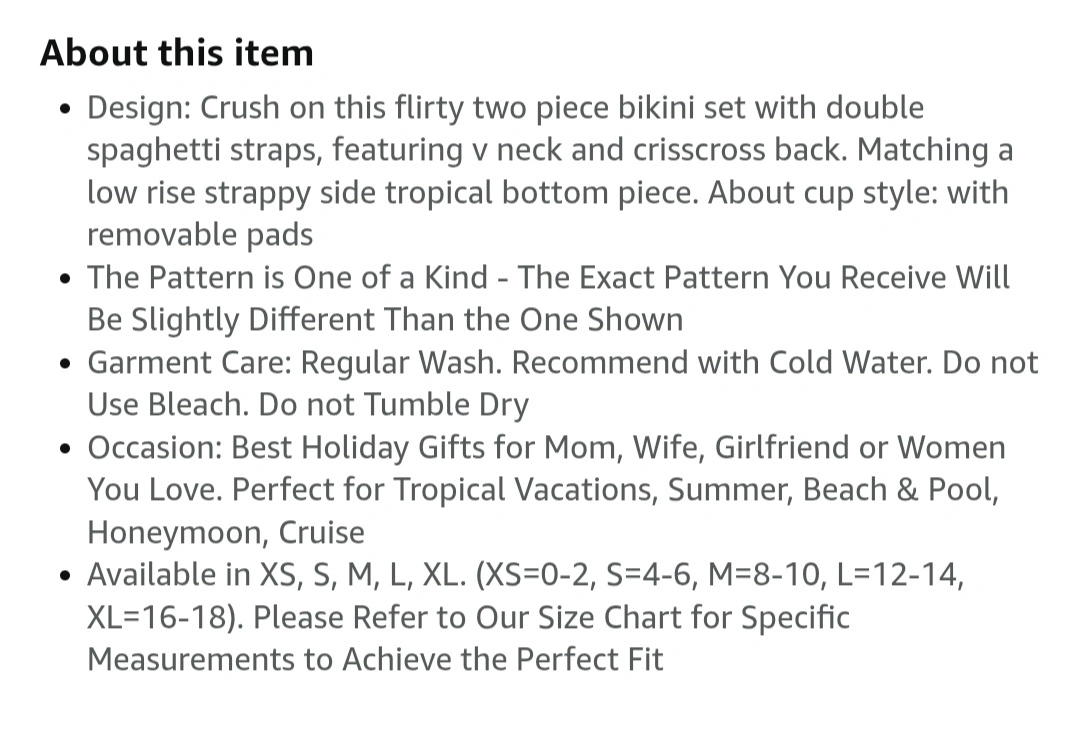Click the 'Honeymoon, Cruise' text
Screen dimensions: 1080x729
coord(226,533)
